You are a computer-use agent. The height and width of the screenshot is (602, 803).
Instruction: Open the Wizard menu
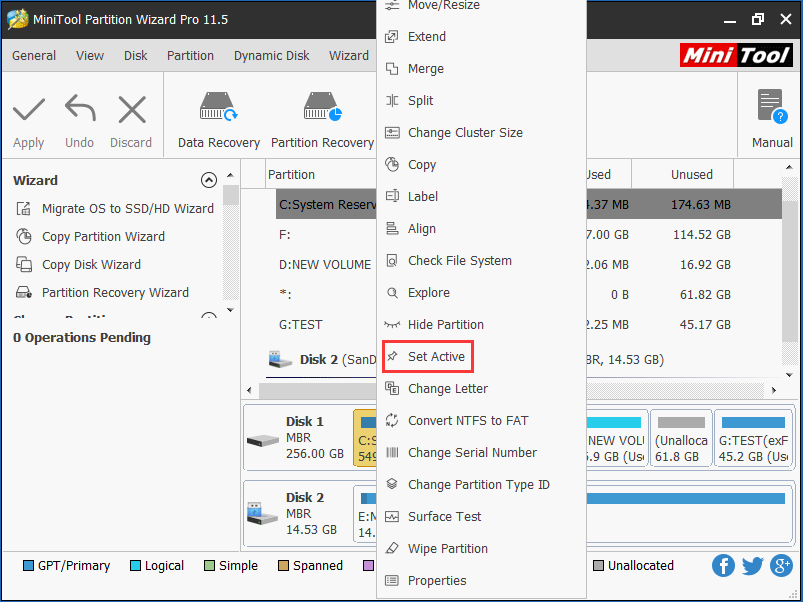pyautogui.click(x=349, y=55)
